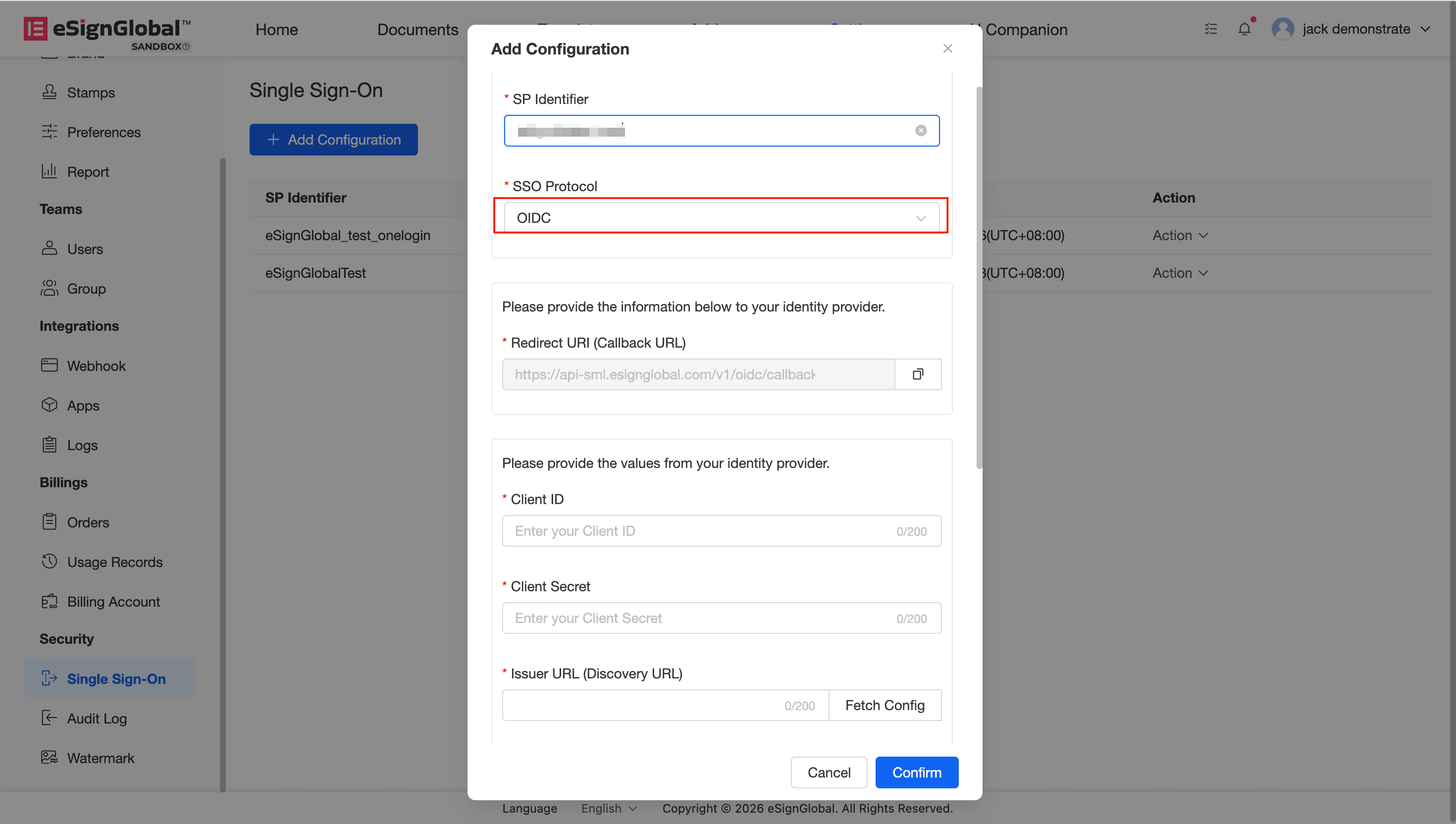
Task: Open the task checklist icon in header
Action: click(x=1210, y=29)
